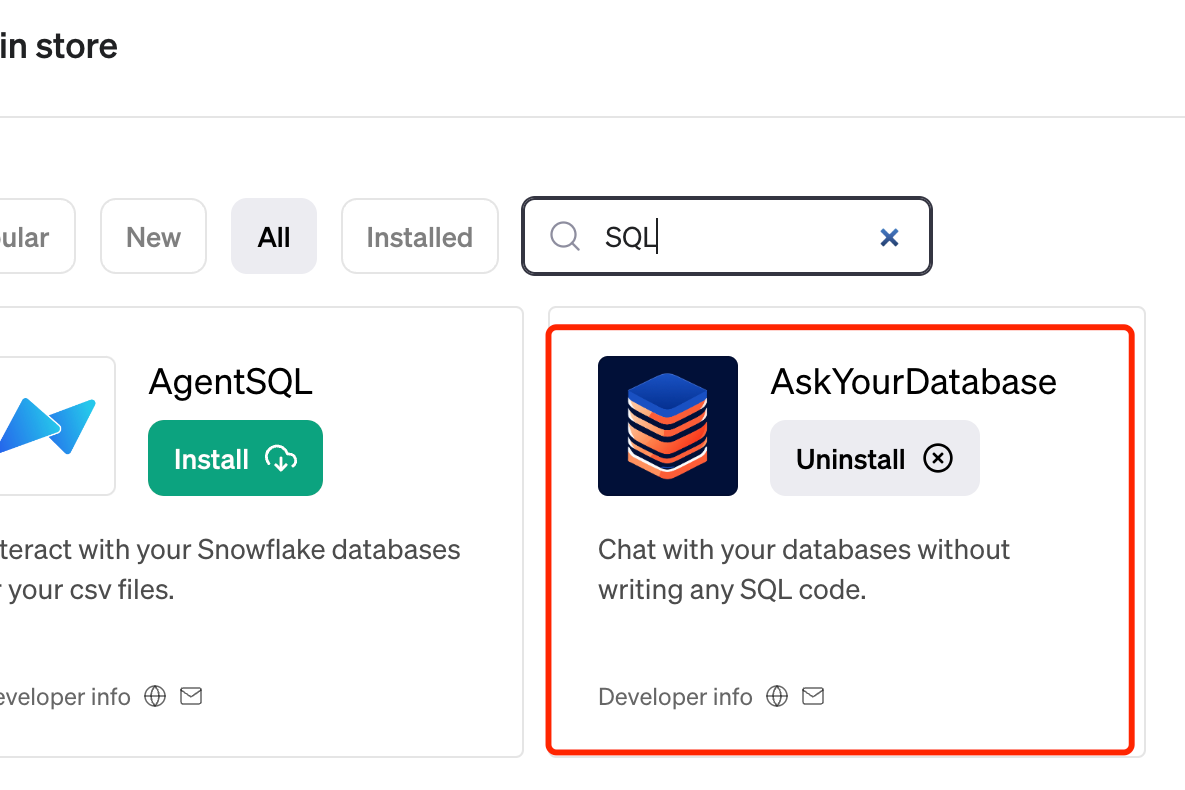Switch to the Popular plugins filter
Screen dimensions: 1185x790
click(x=30, y=237)
